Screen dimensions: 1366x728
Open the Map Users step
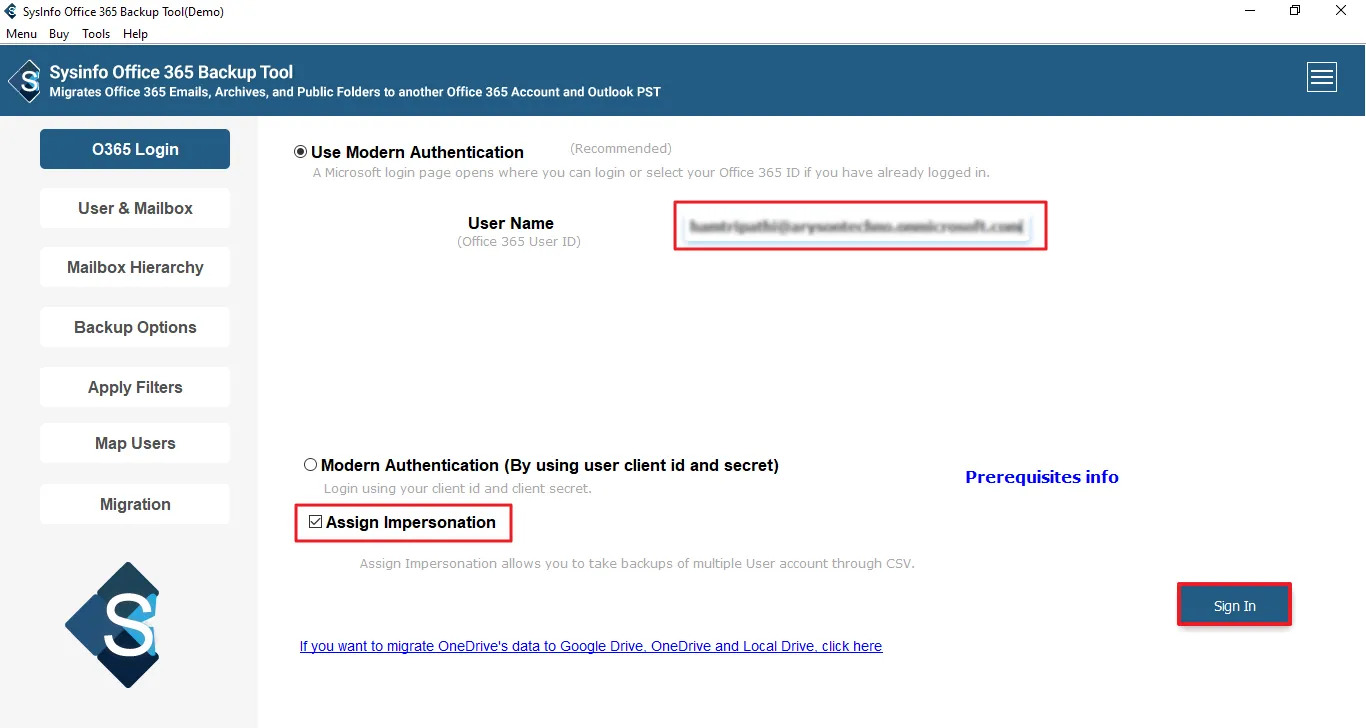click(x=135, y=443)
